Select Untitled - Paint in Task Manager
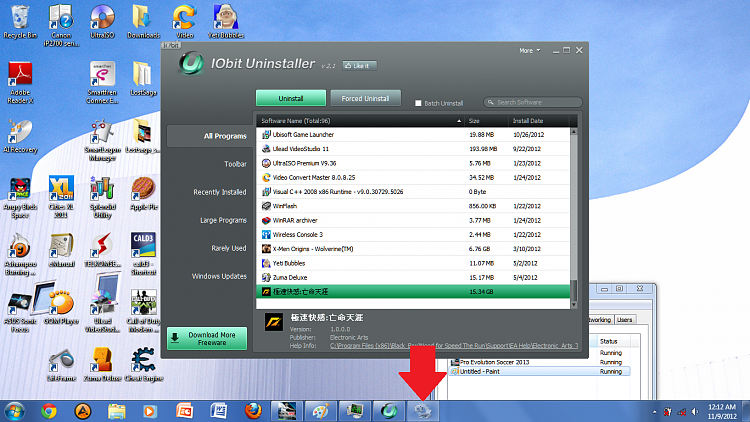The height and width of the screenshot is (422, 750). point(540,371)
